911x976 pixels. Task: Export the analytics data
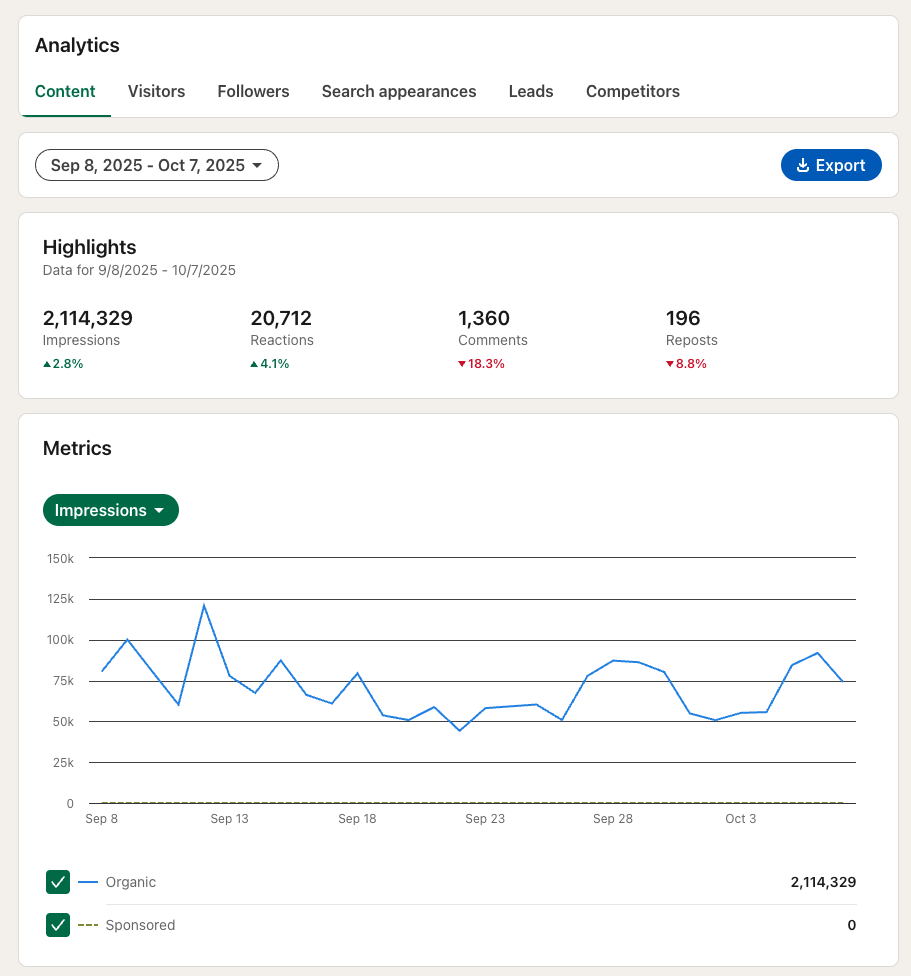(831, 166)
